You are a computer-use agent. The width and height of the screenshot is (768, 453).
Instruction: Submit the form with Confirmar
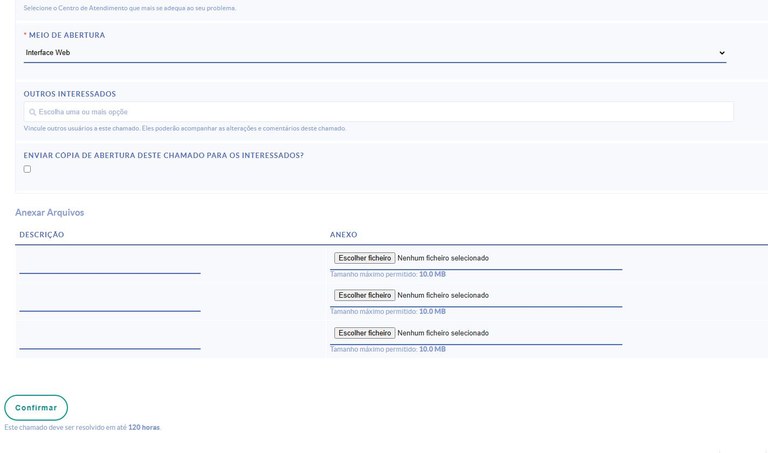tap(36, 408)
